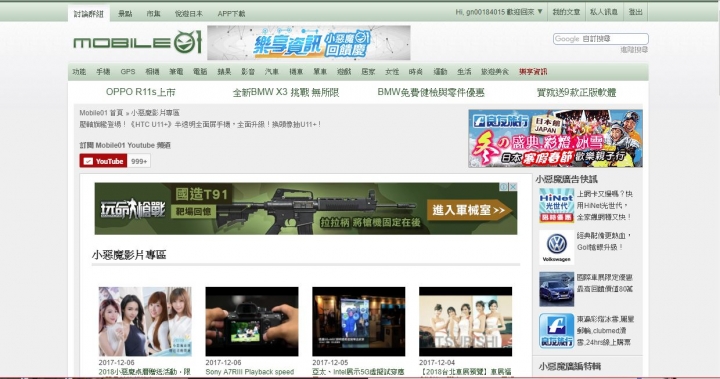Viewport: 720px width, 379px height.
Task: Close the rifle banner ad with X icon
Action: (513, 187)
